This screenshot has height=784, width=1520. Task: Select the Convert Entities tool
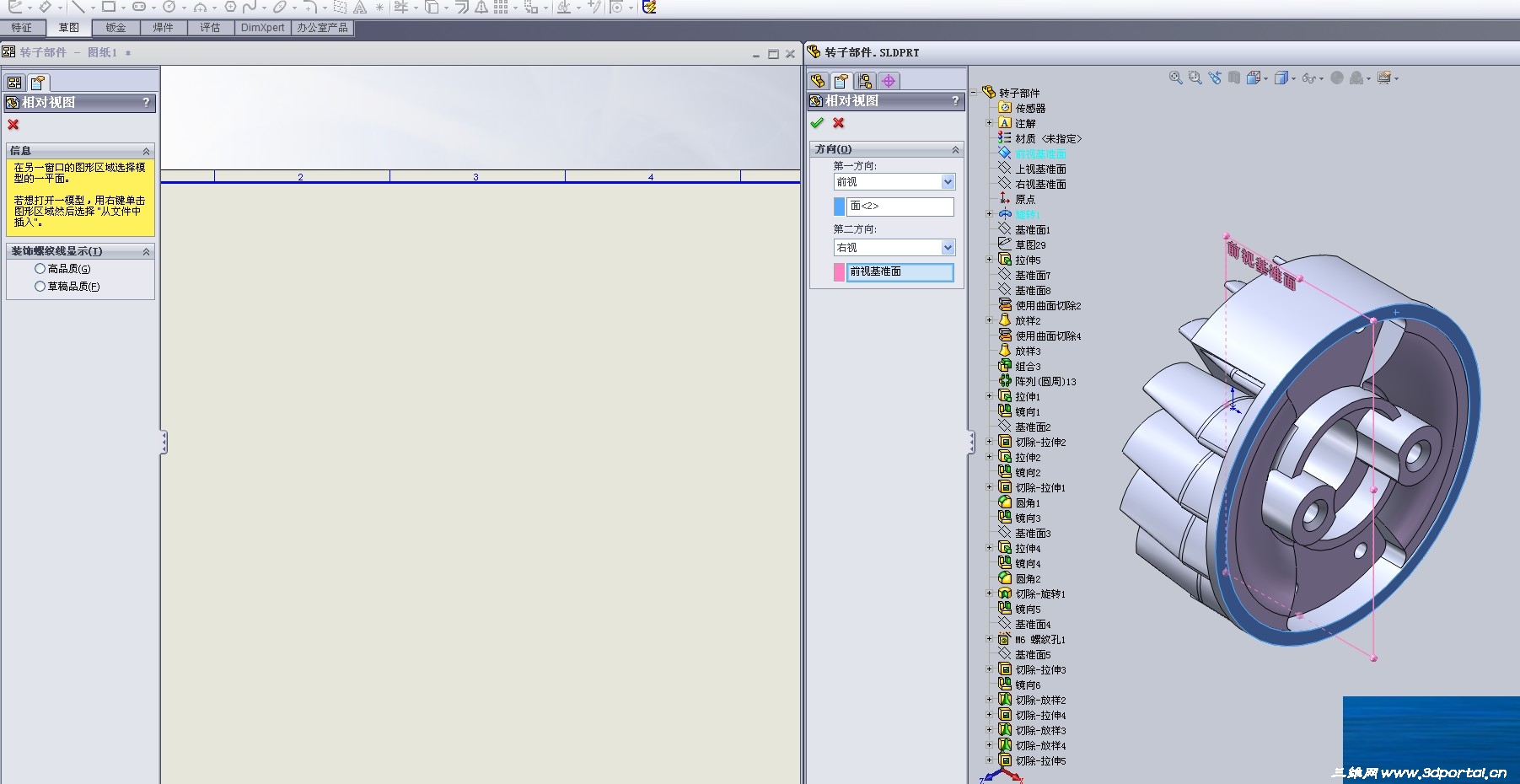pyautogui.click(x=432, y=7)
